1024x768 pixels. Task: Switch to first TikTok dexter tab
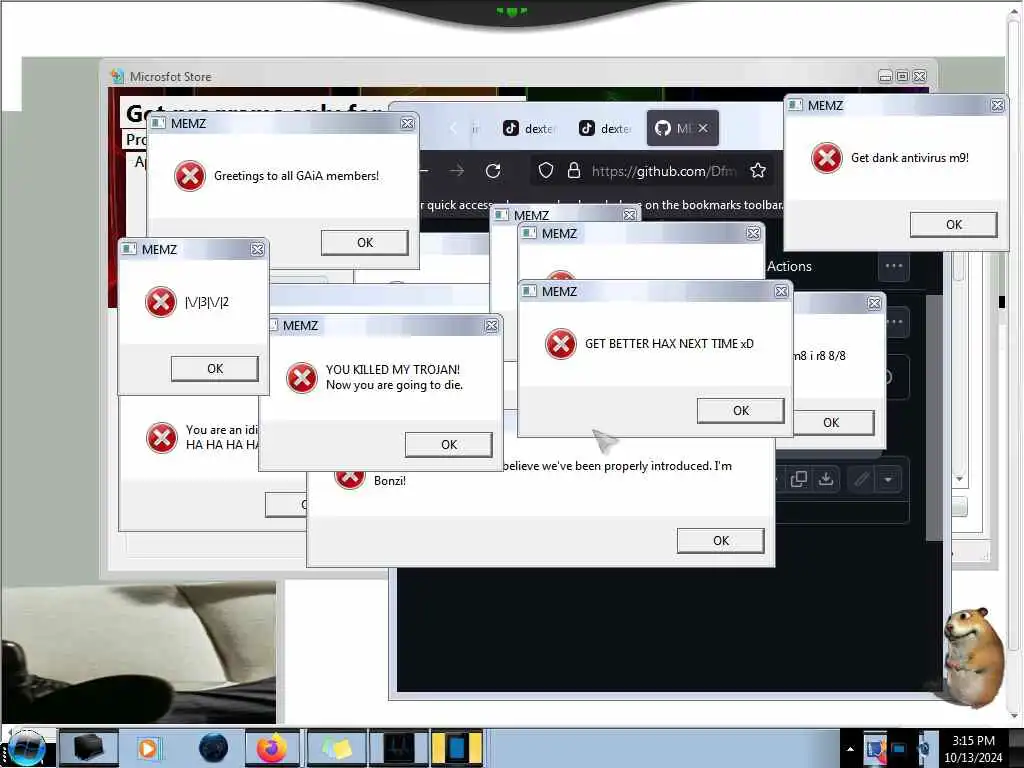[529, 129]
